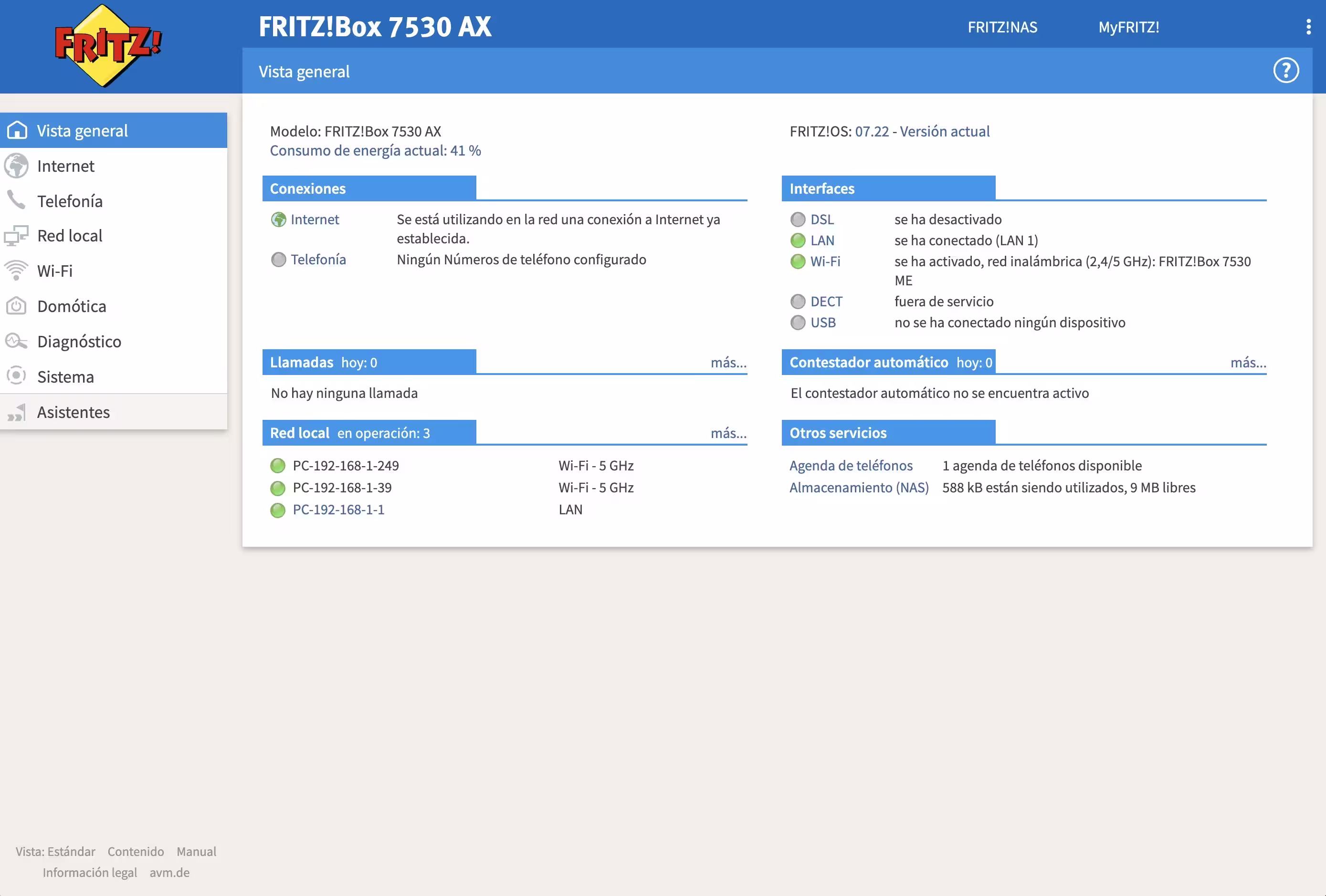Click the green globe status icon under Conexiones
Image resolution: width=1326 pixels, height=896 pixels.
point(278,219)
